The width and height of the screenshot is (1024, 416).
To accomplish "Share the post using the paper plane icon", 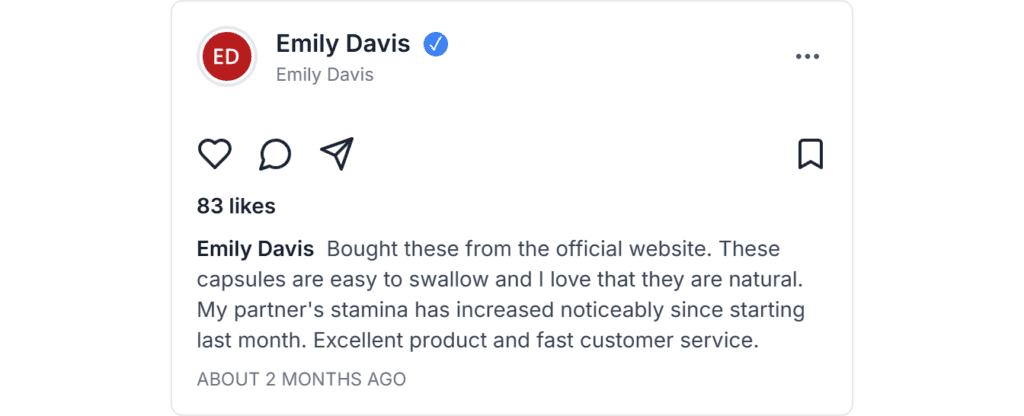I will [x=337, y=154].
